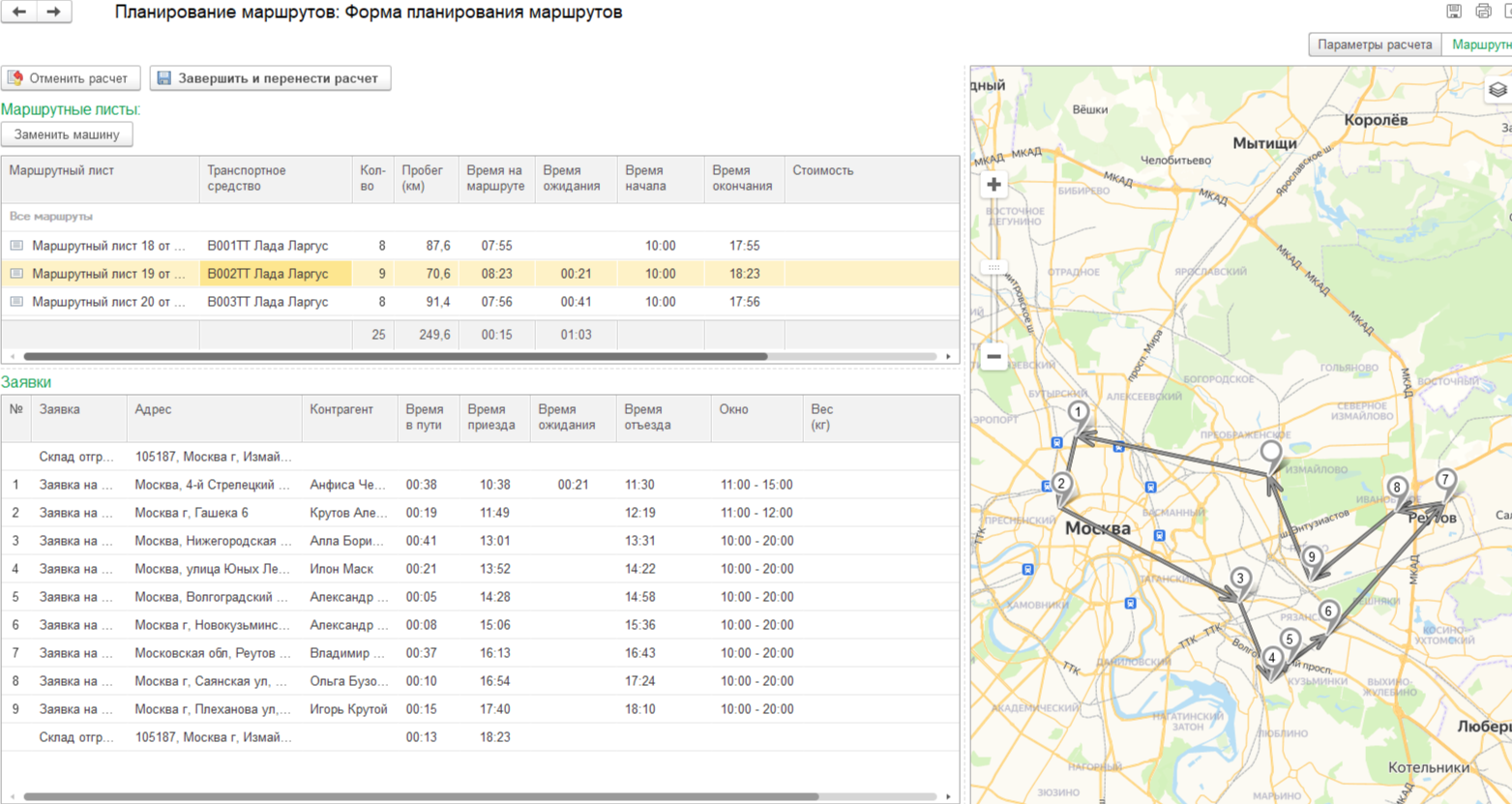1512x804 pixels.
Task: Click the save diskette icon at top right
Action: (1453, 12)
